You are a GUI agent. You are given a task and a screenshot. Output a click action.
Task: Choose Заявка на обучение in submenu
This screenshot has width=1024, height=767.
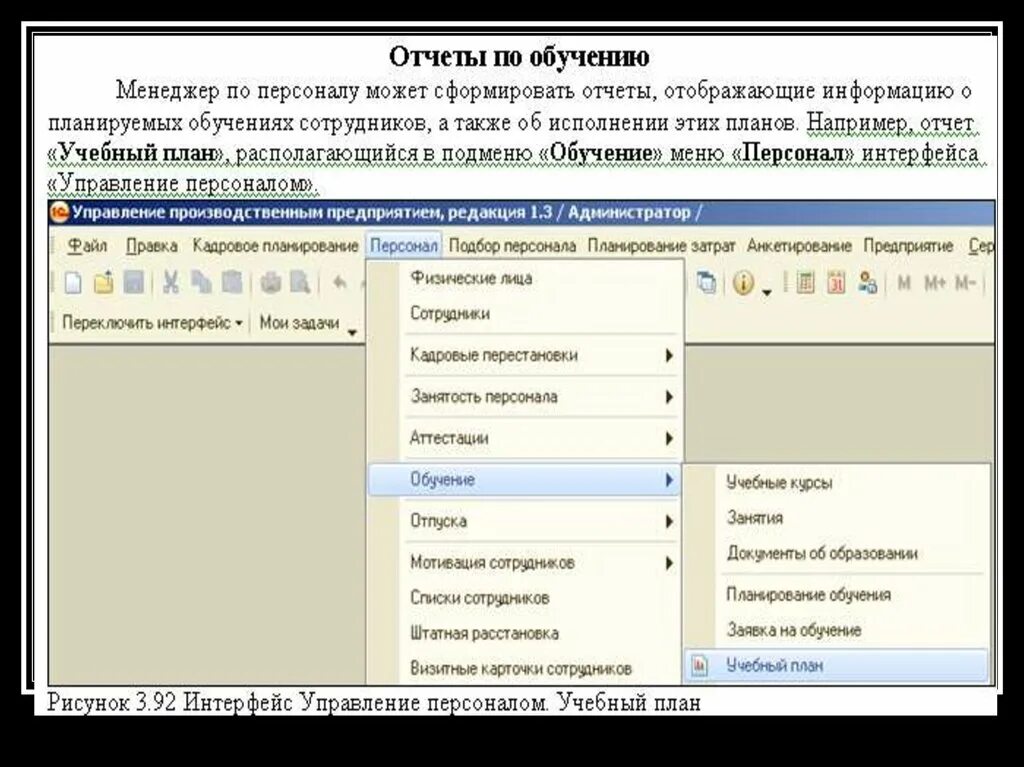[837, 630]
